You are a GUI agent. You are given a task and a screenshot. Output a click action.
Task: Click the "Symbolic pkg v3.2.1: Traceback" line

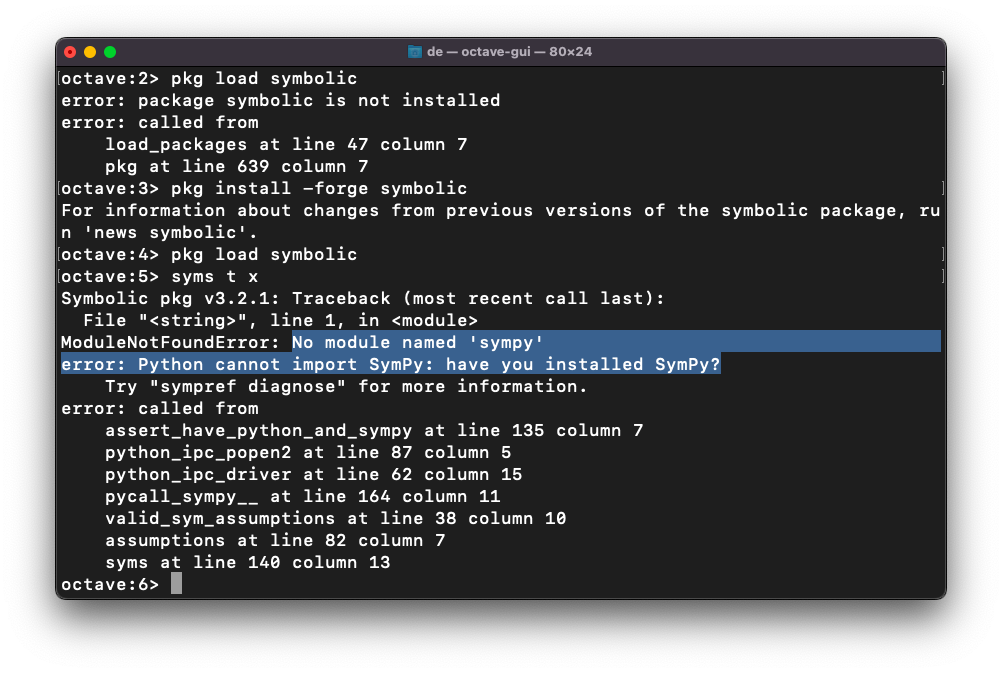pos(362,299)
